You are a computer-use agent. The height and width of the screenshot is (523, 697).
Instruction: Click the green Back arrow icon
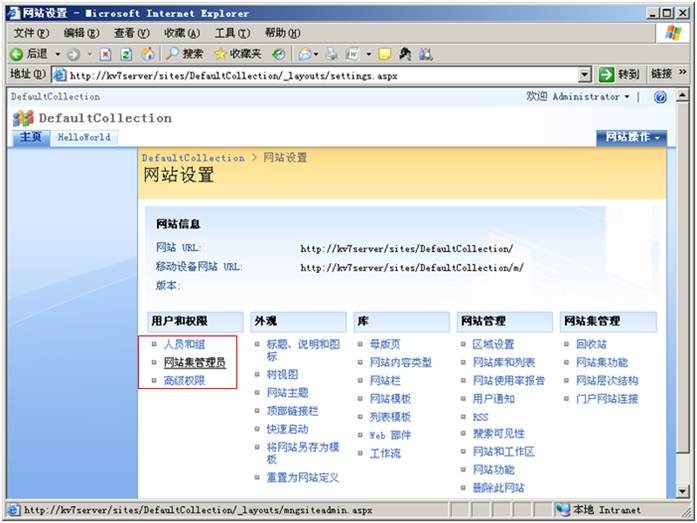point(16,54)
